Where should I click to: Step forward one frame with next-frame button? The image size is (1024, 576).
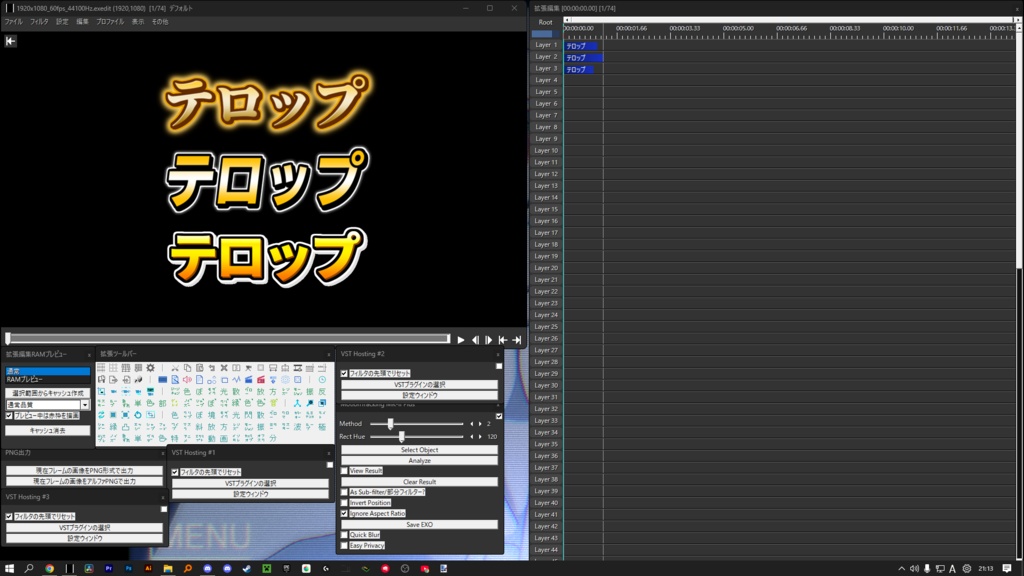tap(488, 340)
